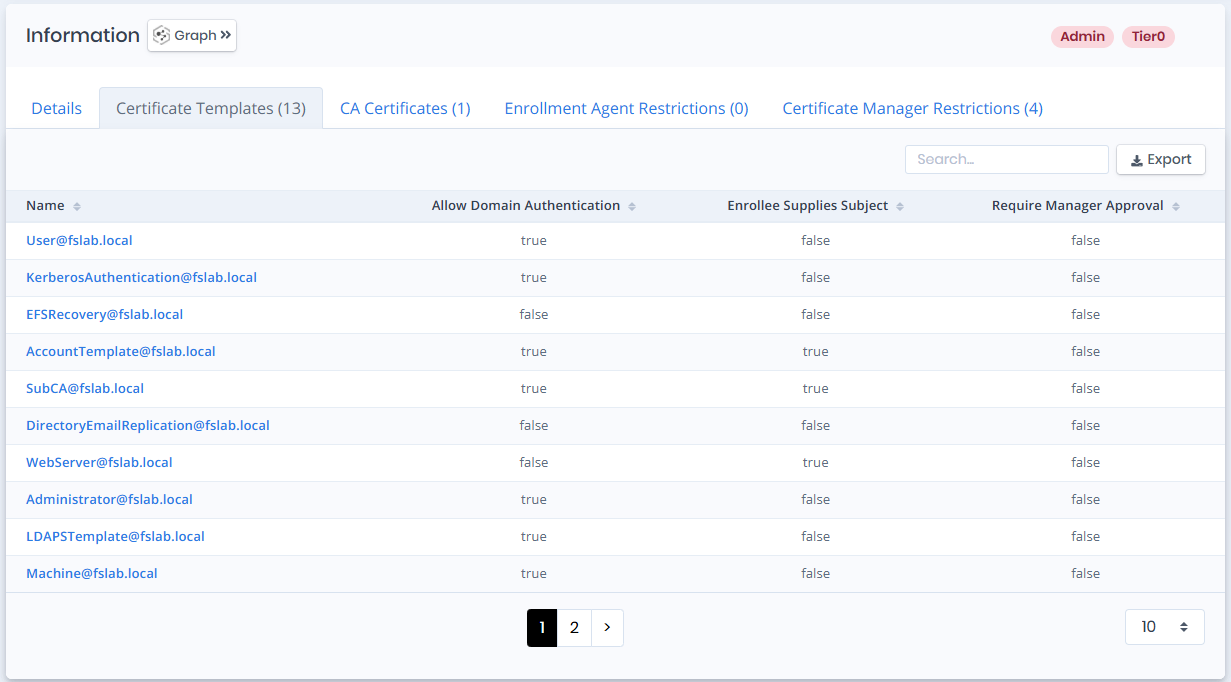The width and height of the screenshot is (1231, 682).
Task: Open User@fslab.local template link
Action: click(x=79, y=240)
